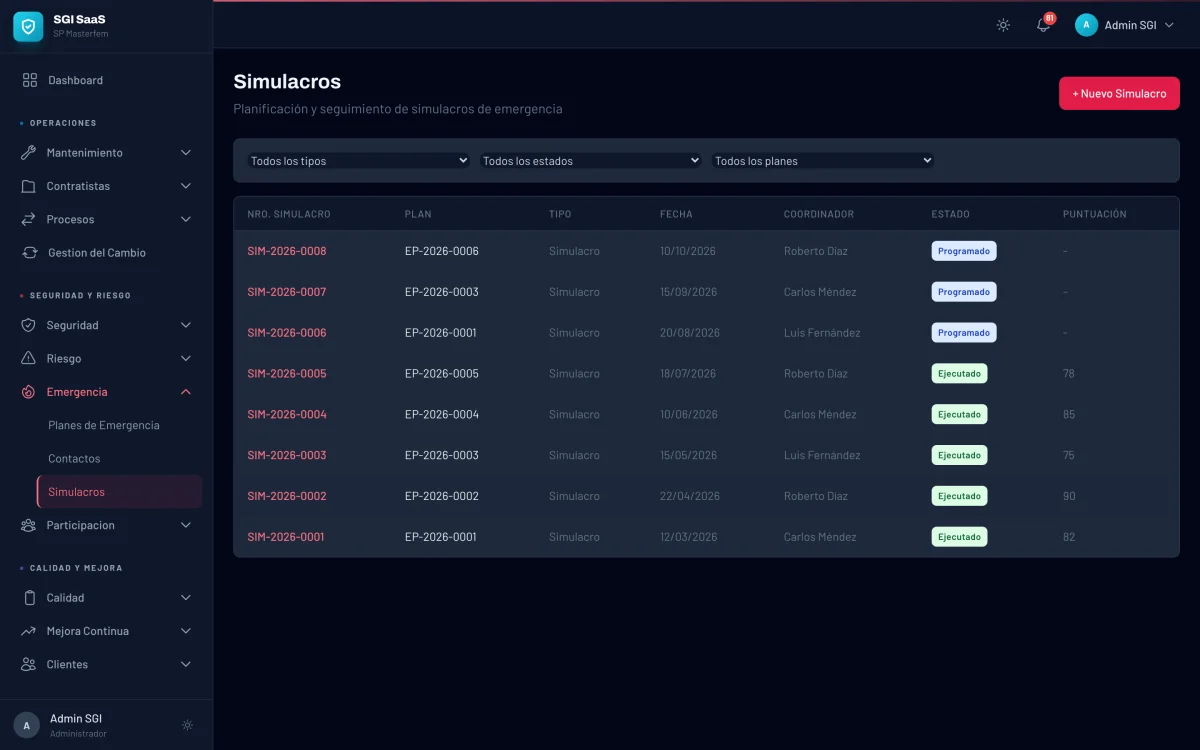Toggle light theme with the top sun icon
Viewport: 1200px width, 750px height.
coord(1003,25)
